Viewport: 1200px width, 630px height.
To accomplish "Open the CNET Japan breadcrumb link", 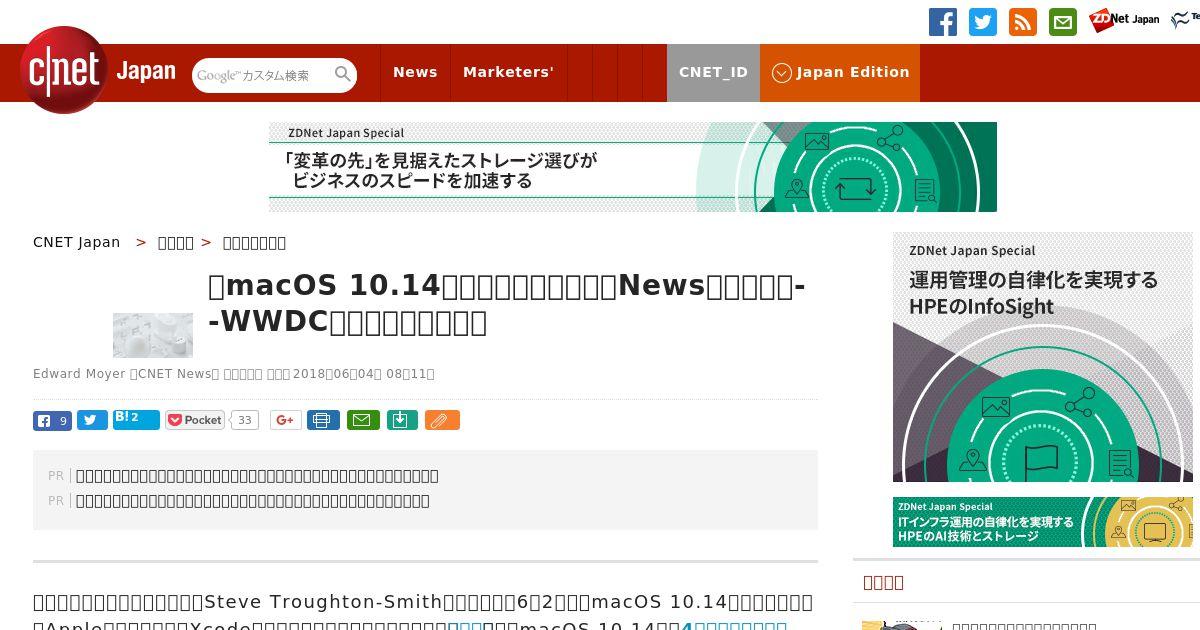I will 77,242.
